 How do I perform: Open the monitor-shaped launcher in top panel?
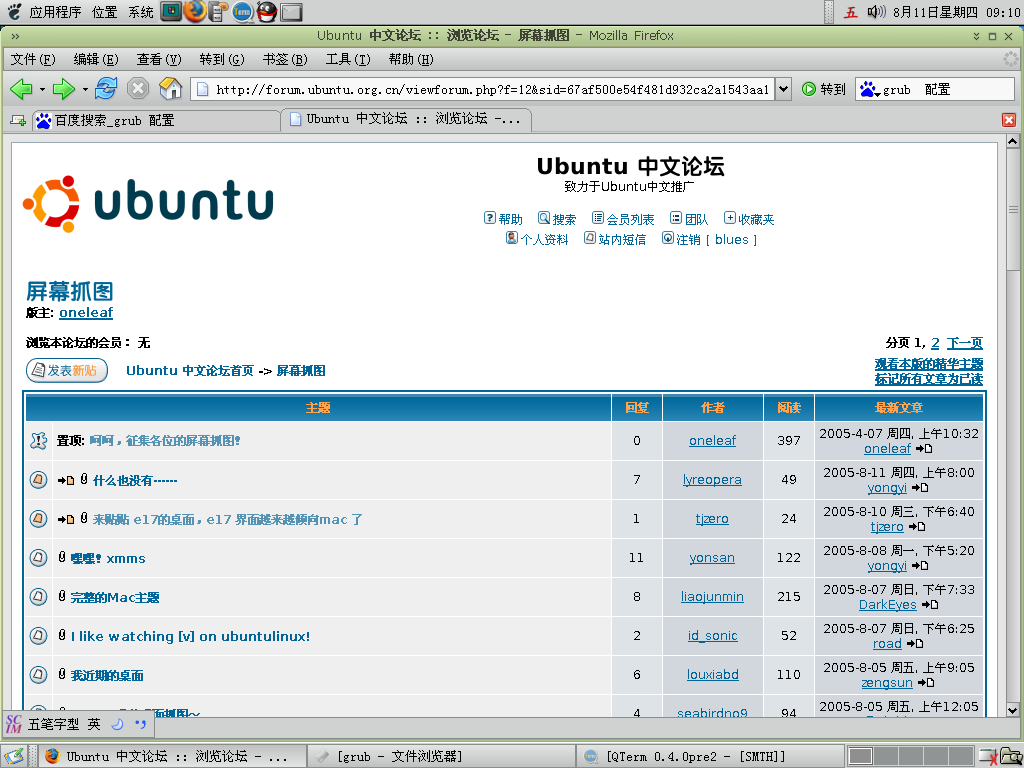pyautogui.click(x=171, y=11)
